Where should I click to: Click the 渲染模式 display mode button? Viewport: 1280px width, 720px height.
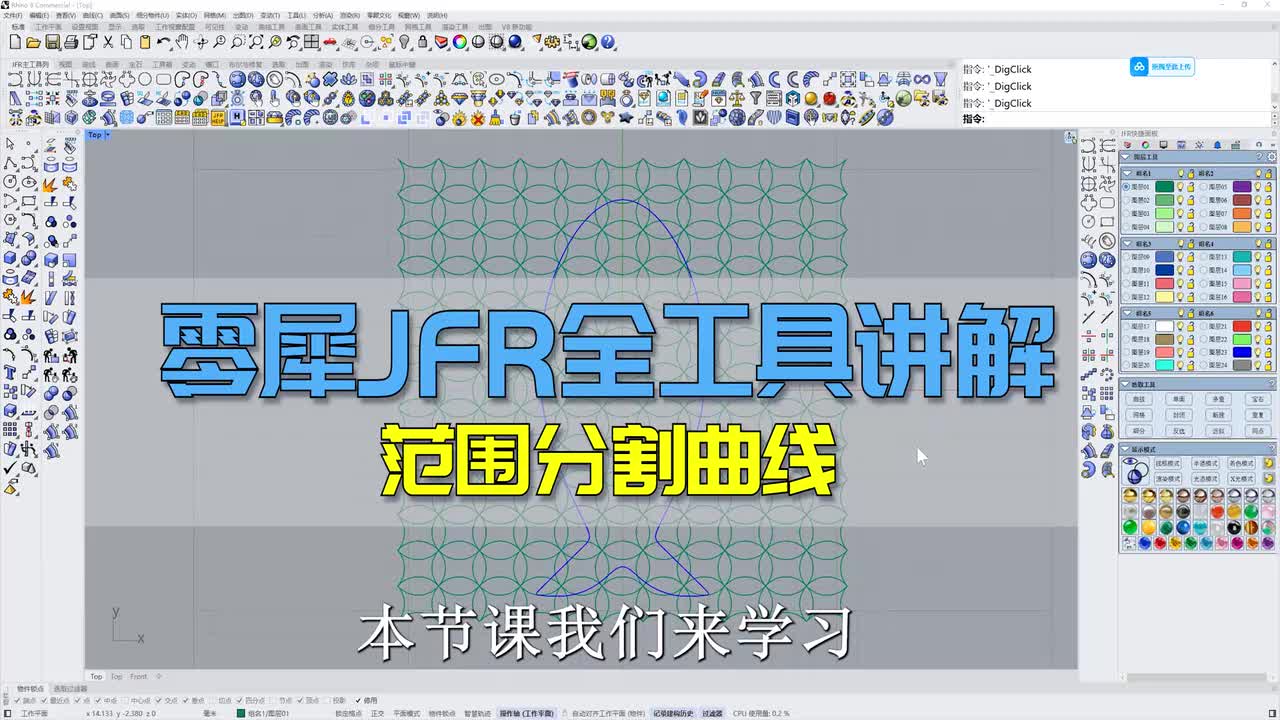click(1167, 478)
